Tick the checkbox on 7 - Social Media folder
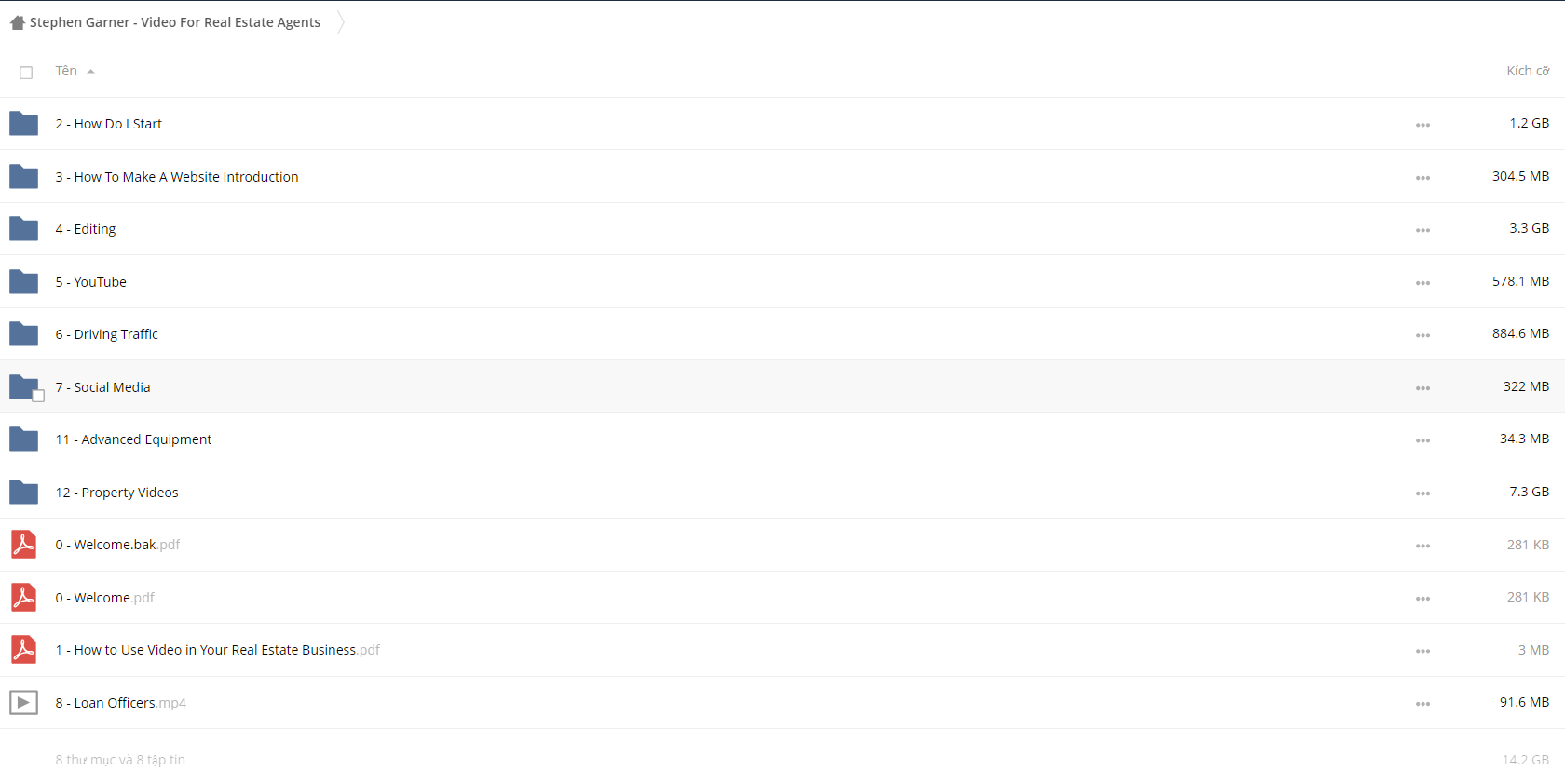 (38, 396)
